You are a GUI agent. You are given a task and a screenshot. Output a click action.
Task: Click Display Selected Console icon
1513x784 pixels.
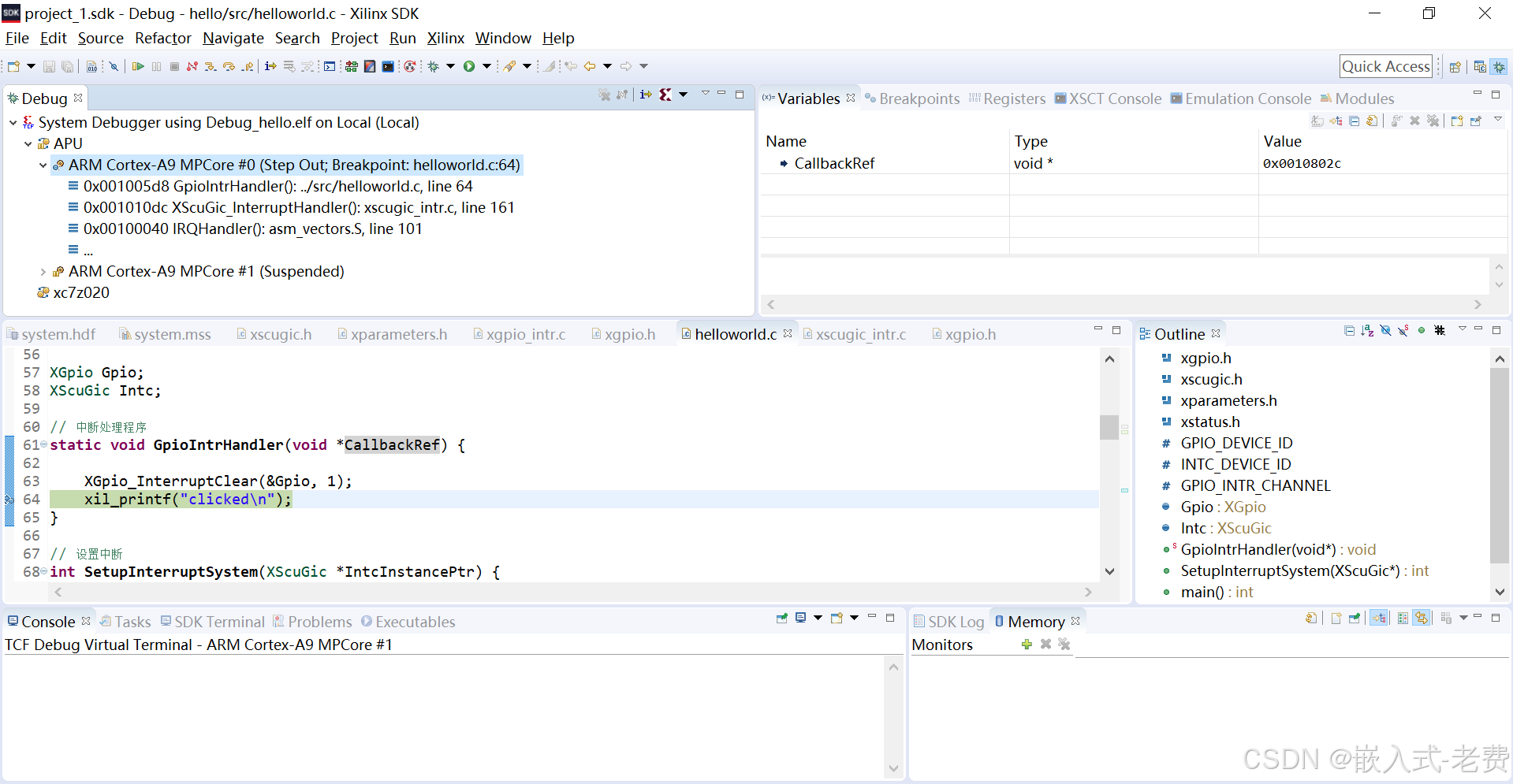pos(800,618)
